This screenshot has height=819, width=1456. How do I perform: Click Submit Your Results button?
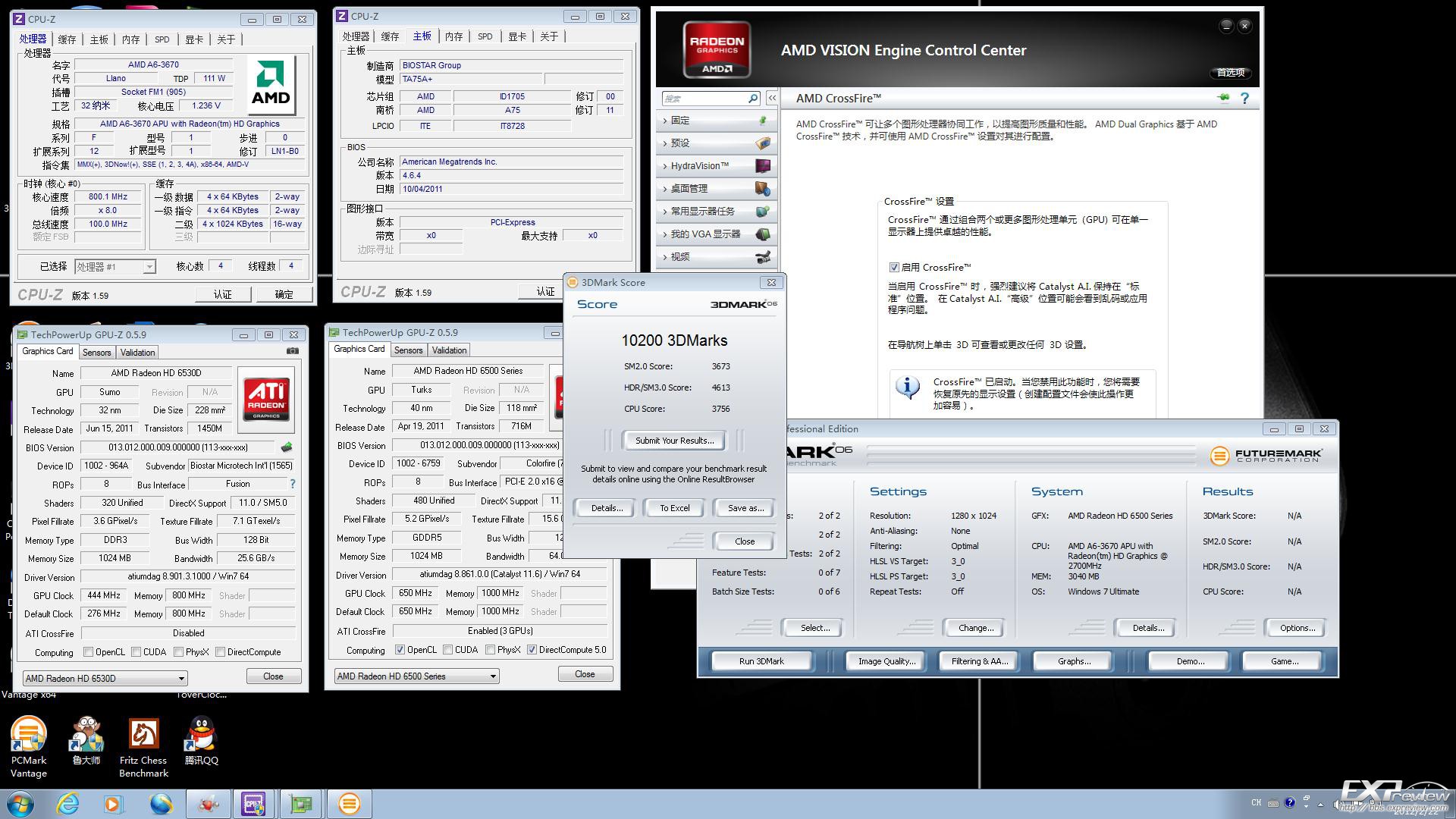pyautogui.click(x=675, y=441)
